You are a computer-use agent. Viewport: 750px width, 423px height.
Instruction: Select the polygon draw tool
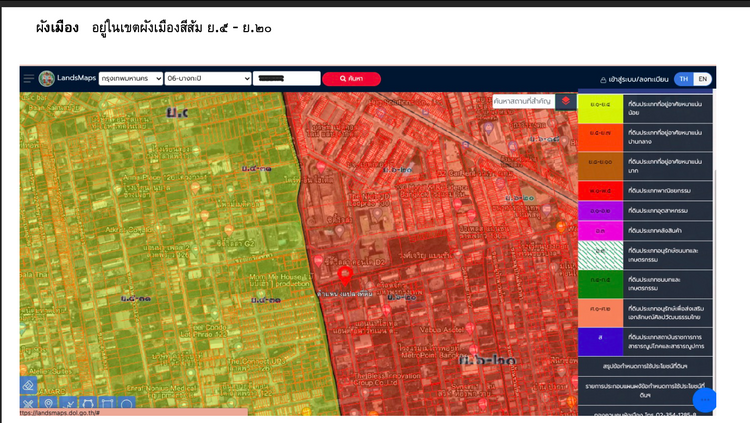tap(88, 404)
